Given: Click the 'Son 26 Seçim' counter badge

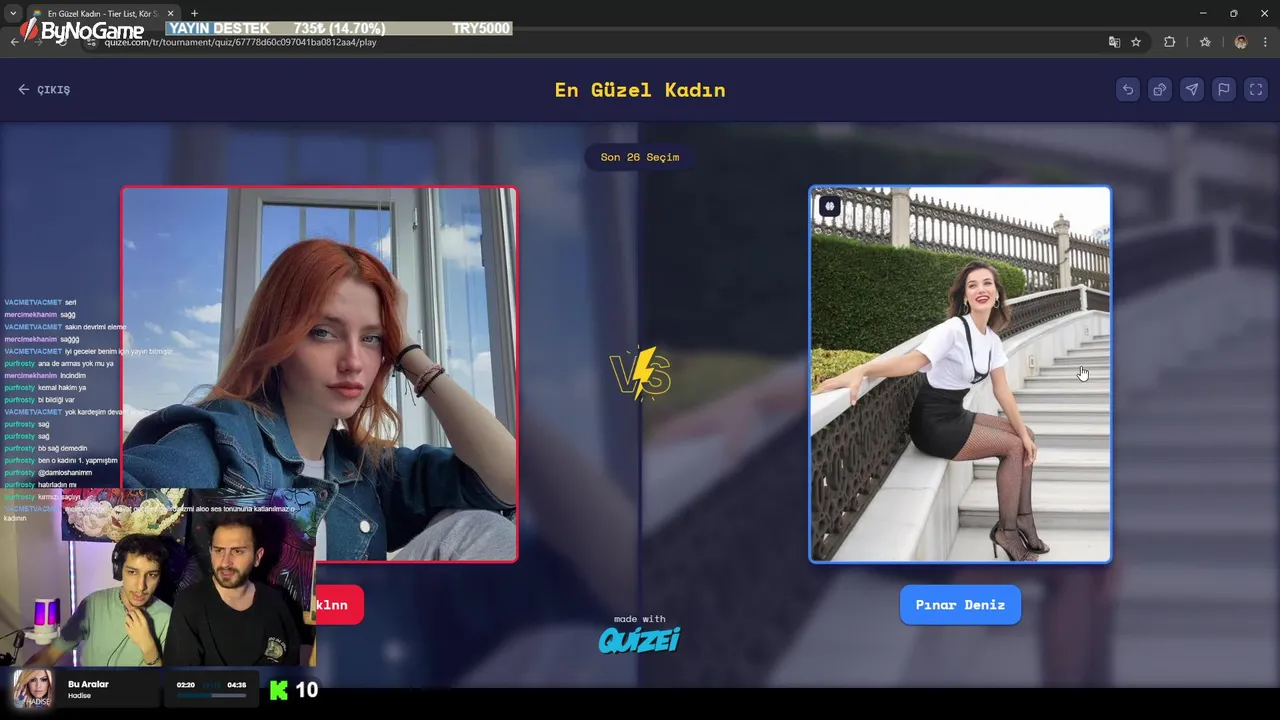Looking at the screenshot, I should pyautogui.click(x=640, y=157).
